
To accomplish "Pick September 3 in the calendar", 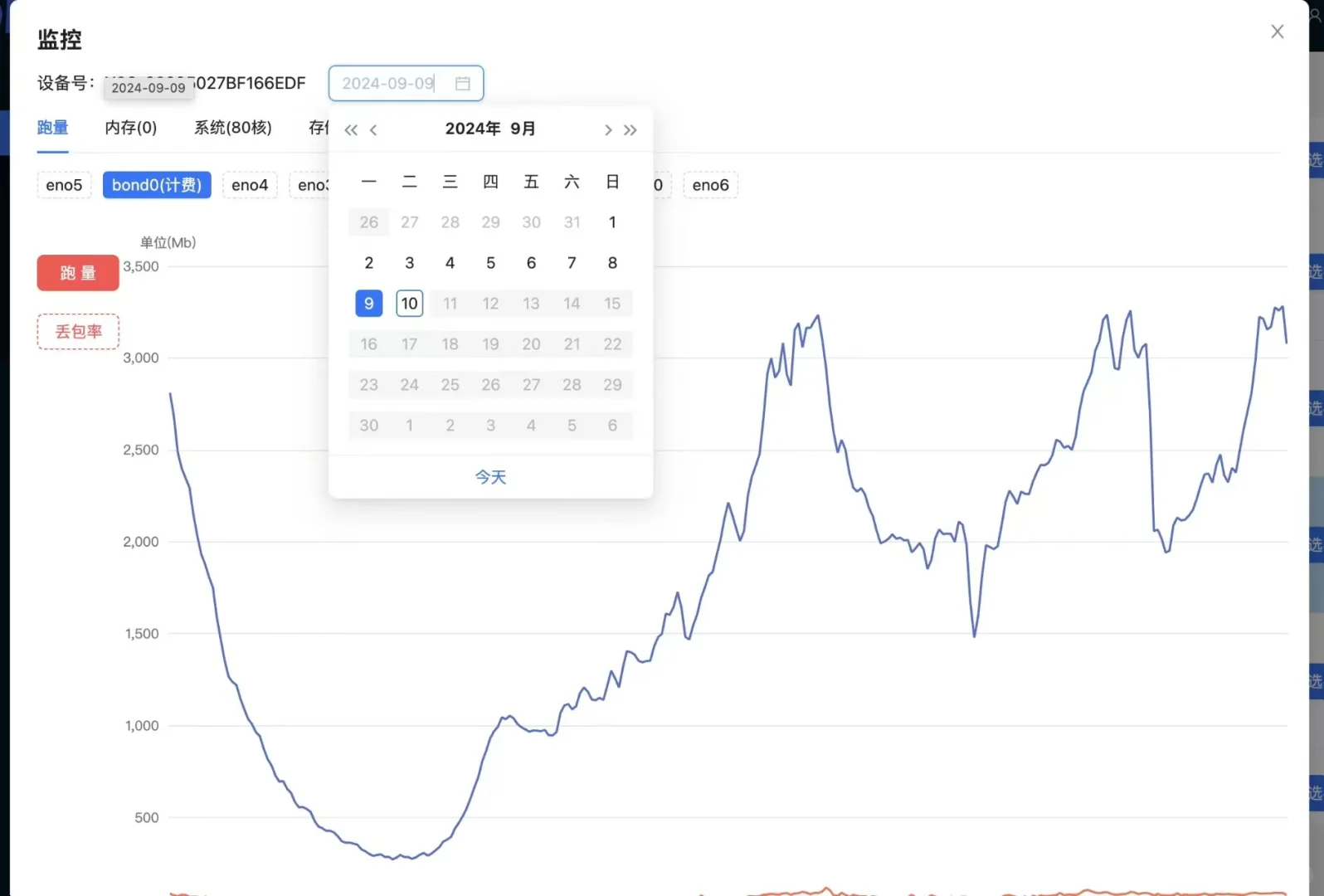I will (x=410, y=263).
